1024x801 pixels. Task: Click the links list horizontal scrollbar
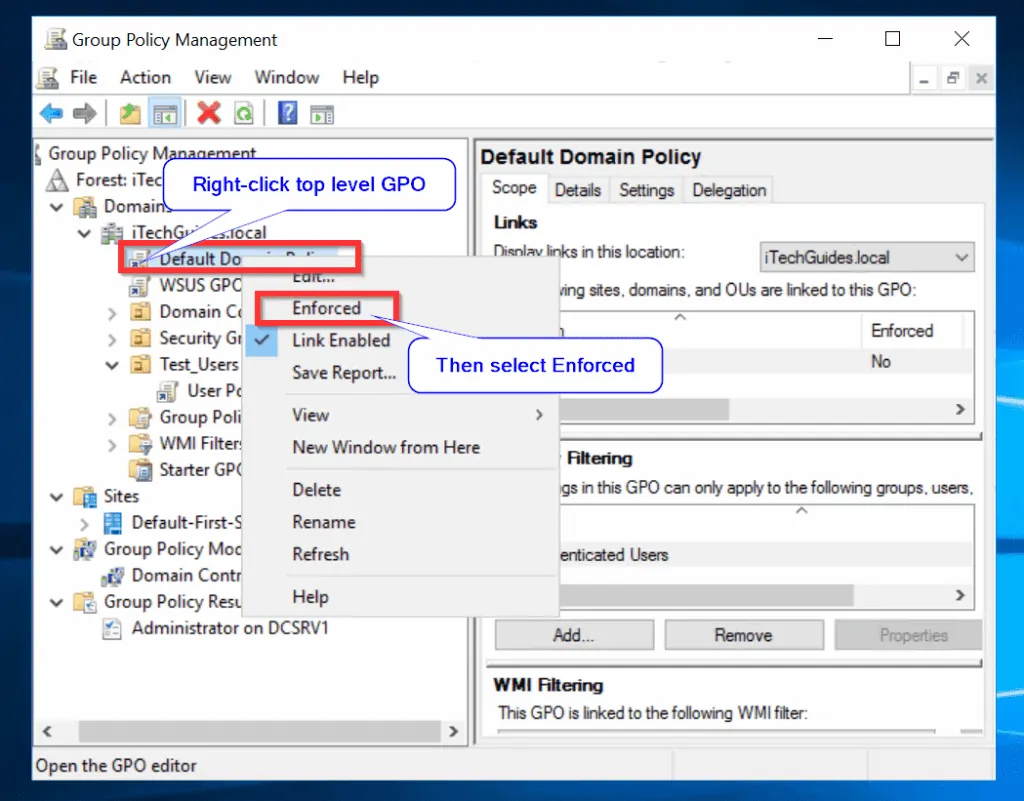pos(643,410)
